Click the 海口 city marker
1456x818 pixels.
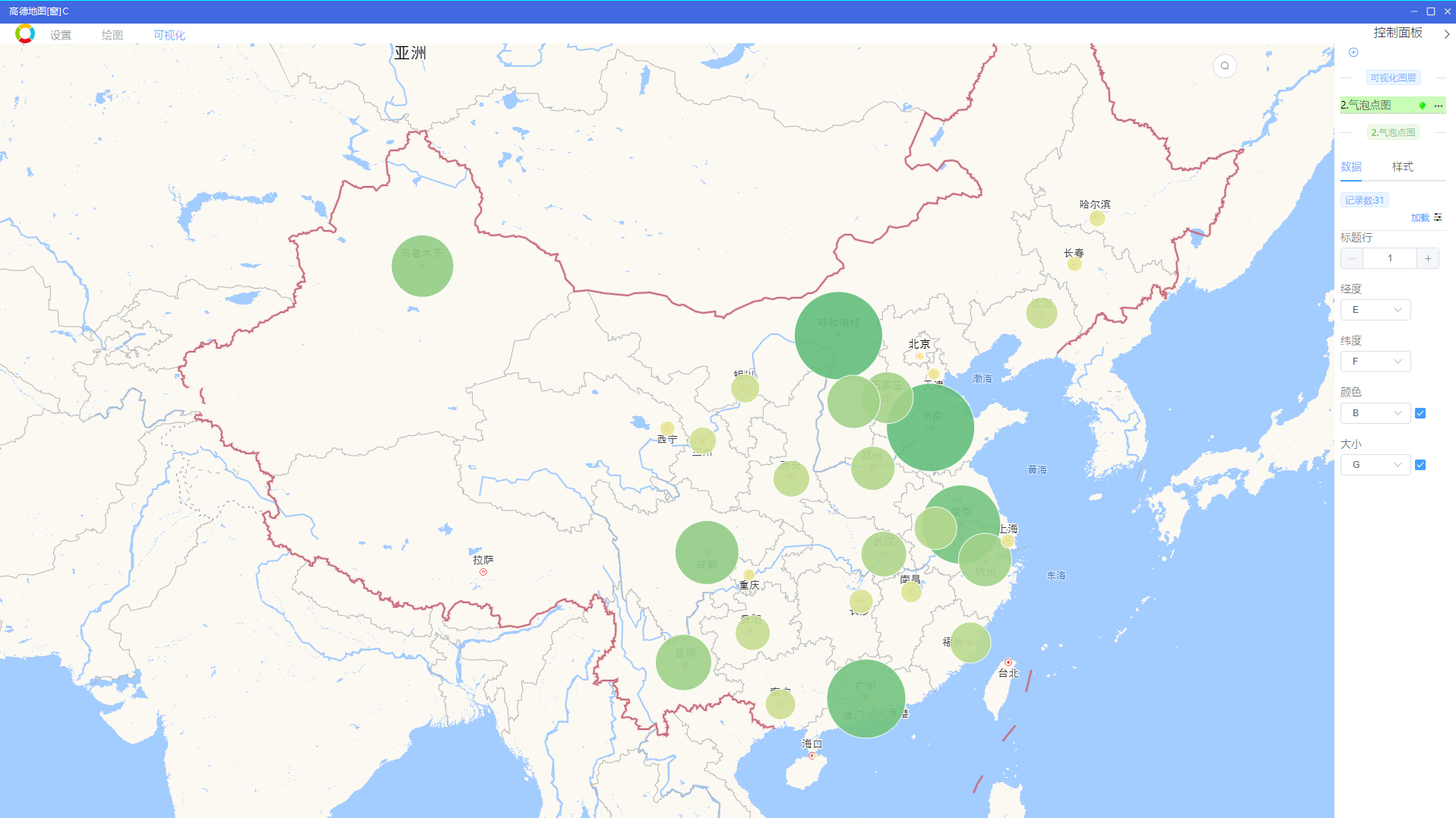pos(812,756)
